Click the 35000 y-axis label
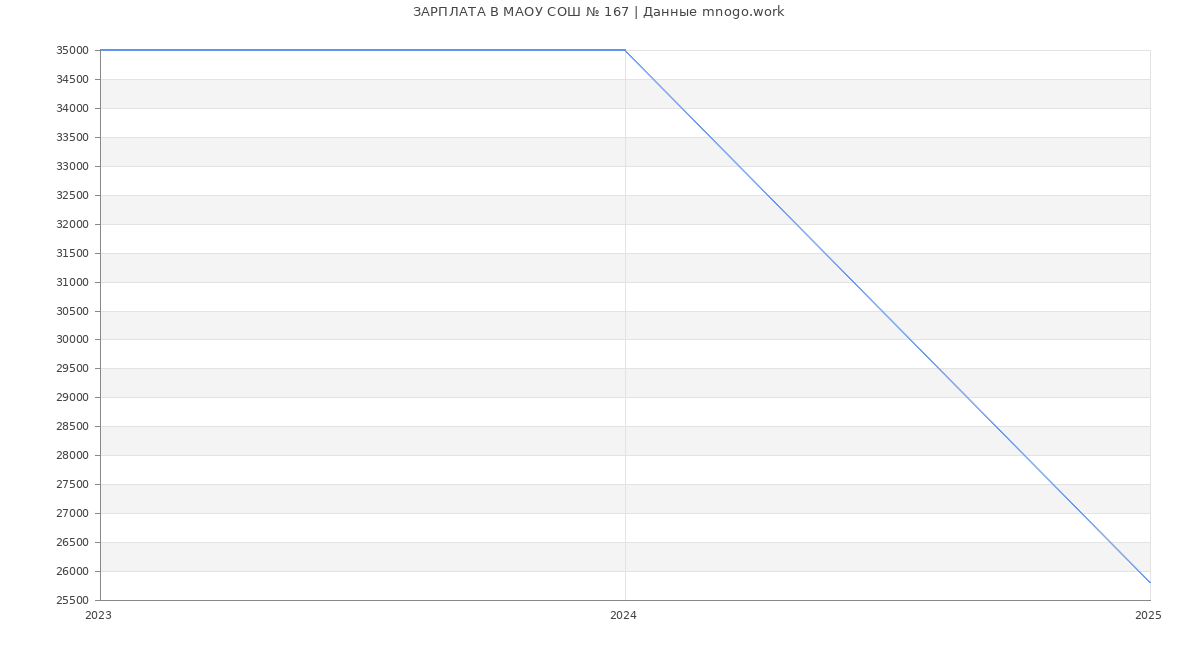Image resolution: width=1200 pixels, height=650 pixels. pos(73,51)
